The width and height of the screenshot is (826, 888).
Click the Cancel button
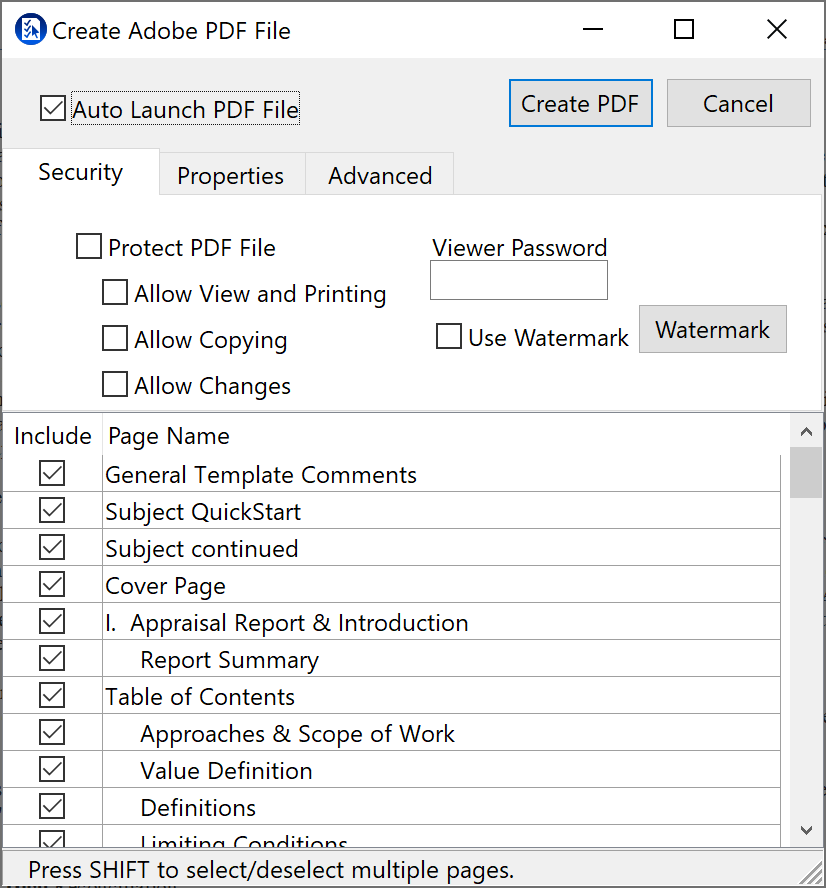click(x=738, y=104)
